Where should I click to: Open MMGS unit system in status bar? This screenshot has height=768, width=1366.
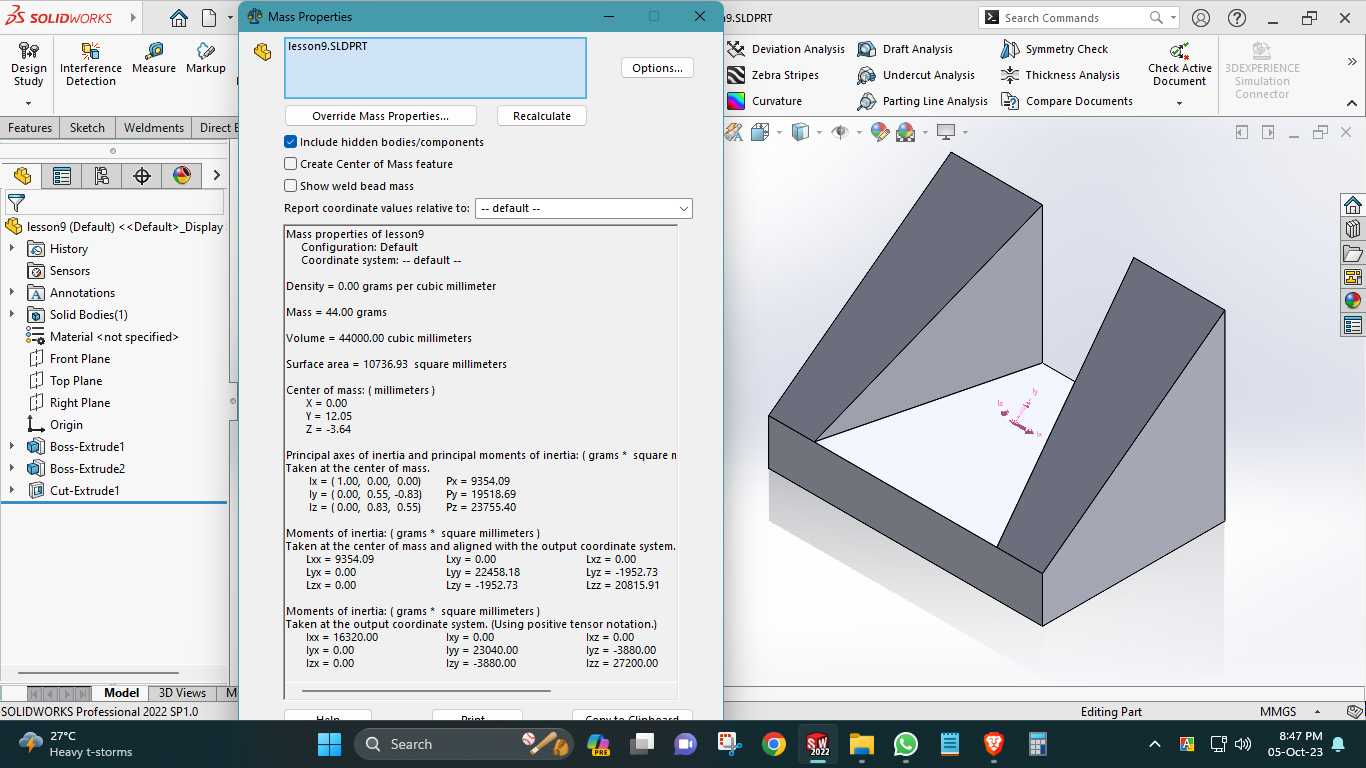(x=1278, y=712)
